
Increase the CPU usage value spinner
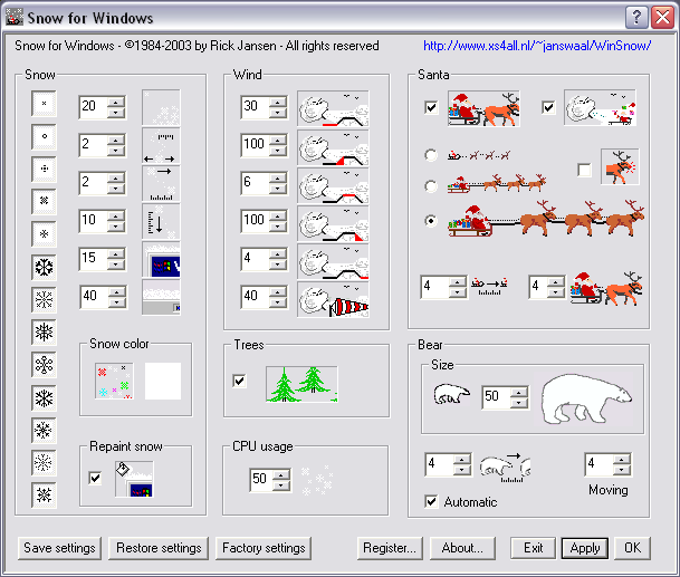pyautogui.click(x=281, y=475)
